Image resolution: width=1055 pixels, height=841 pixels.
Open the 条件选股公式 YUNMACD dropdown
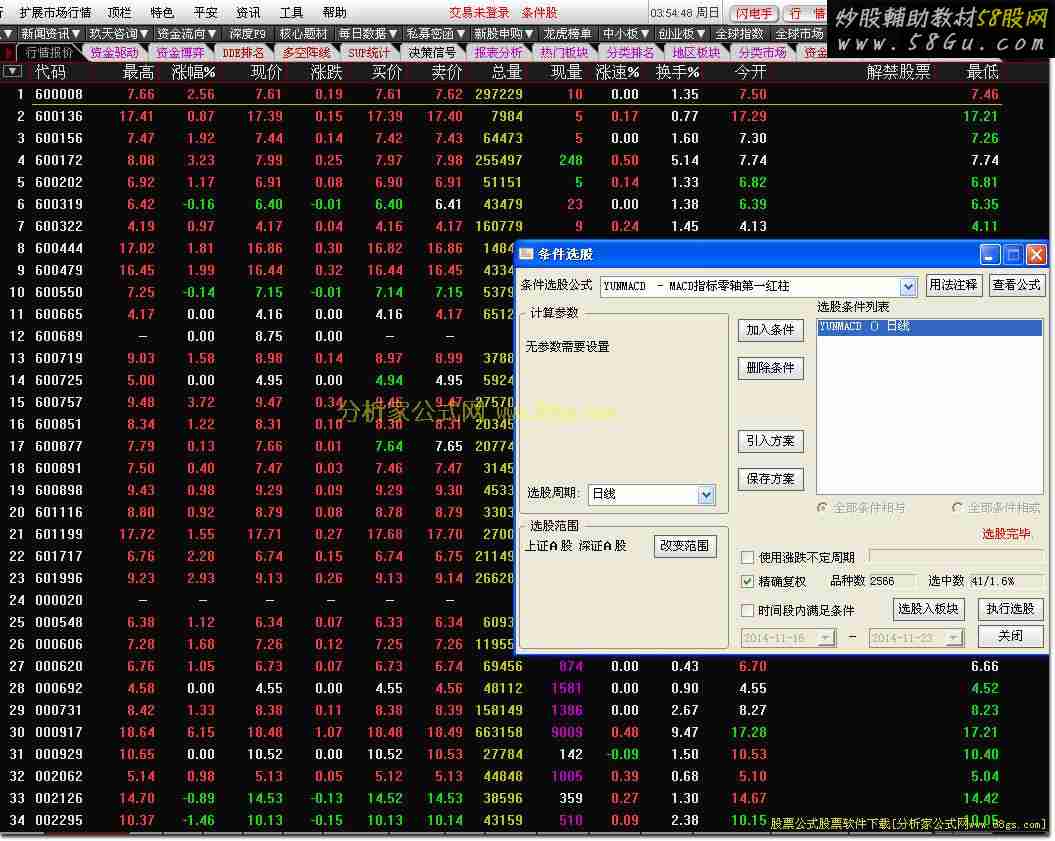click(x=908, y=287)
